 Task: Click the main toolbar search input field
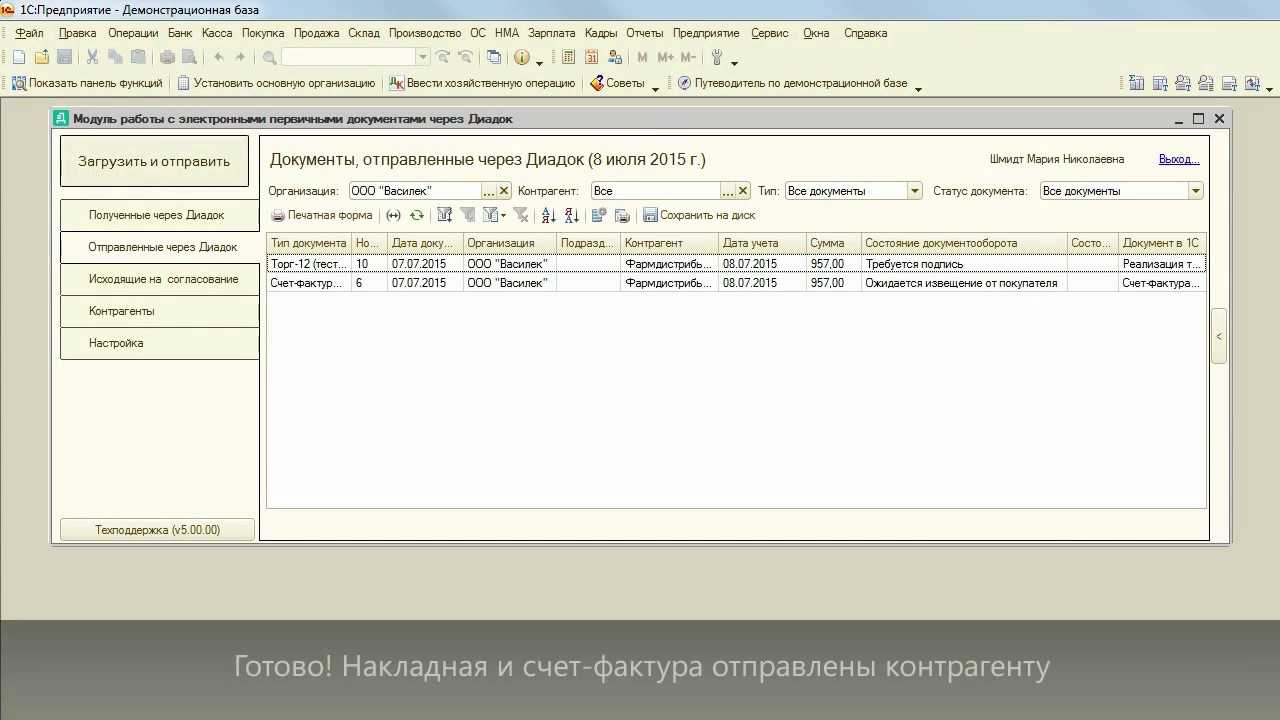pos(348,57)
